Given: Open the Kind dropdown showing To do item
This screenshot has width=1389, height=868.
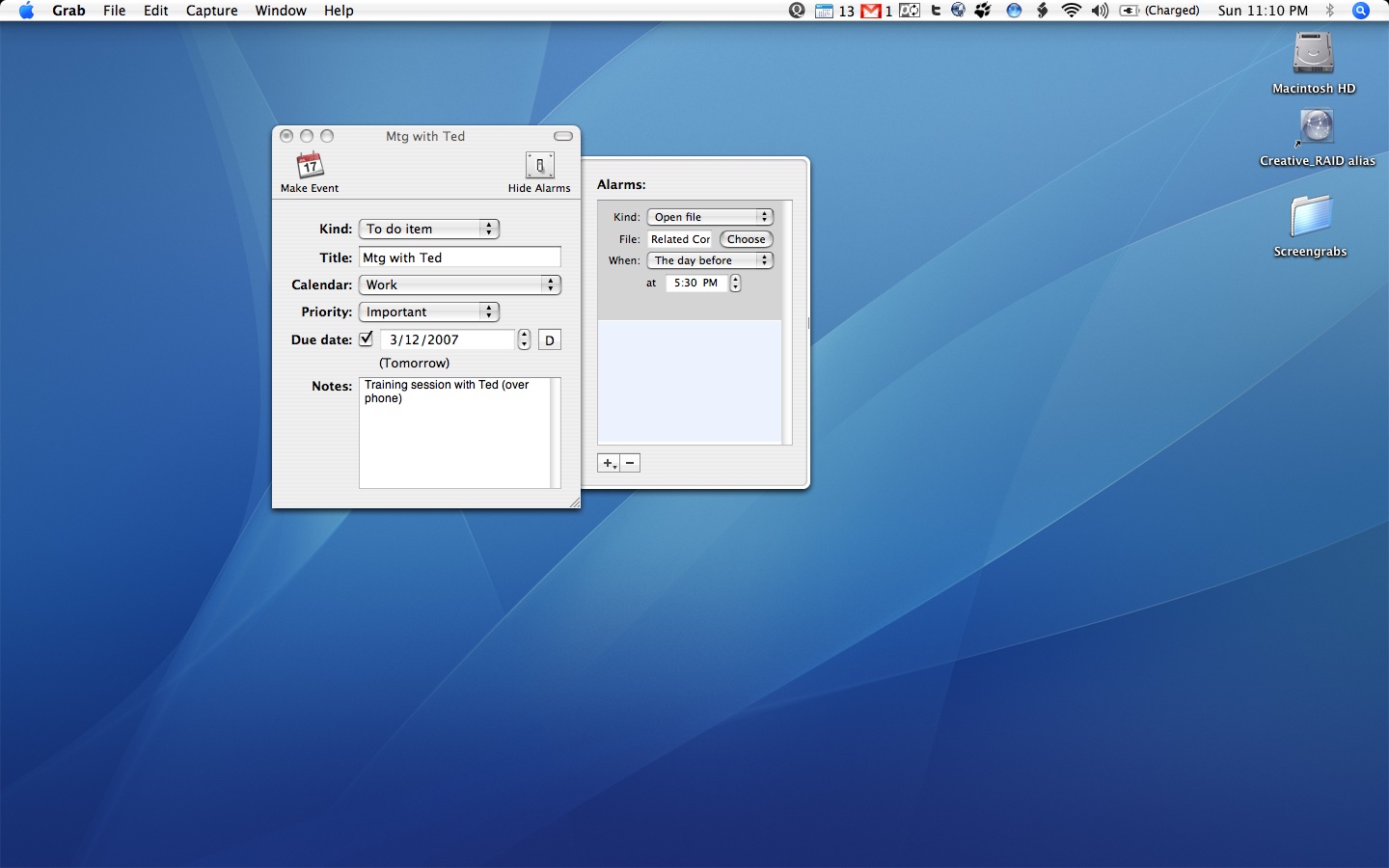Looking at the screenshot, I should [429, 229].
